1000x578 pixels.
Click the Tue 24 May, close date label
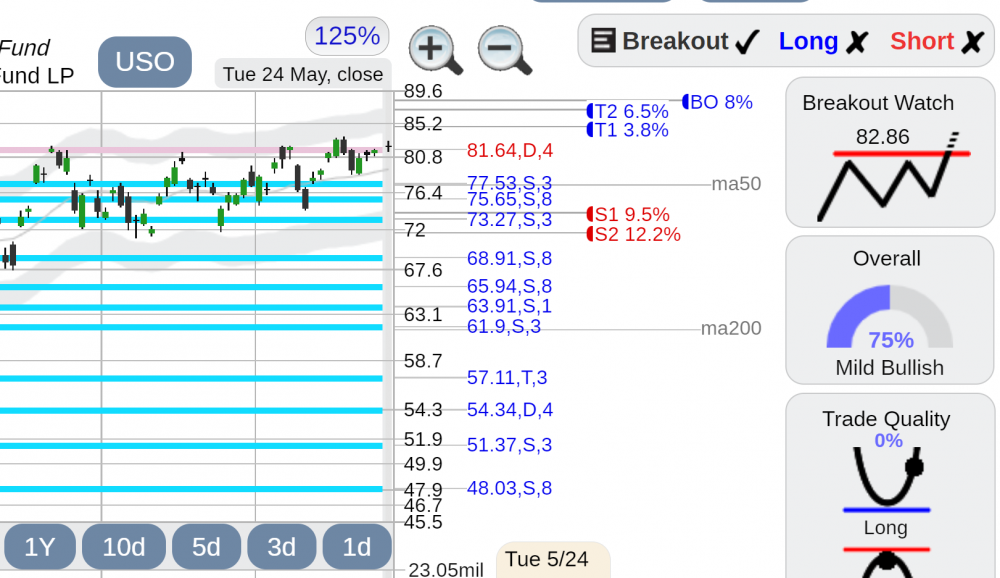coord(303,74)
